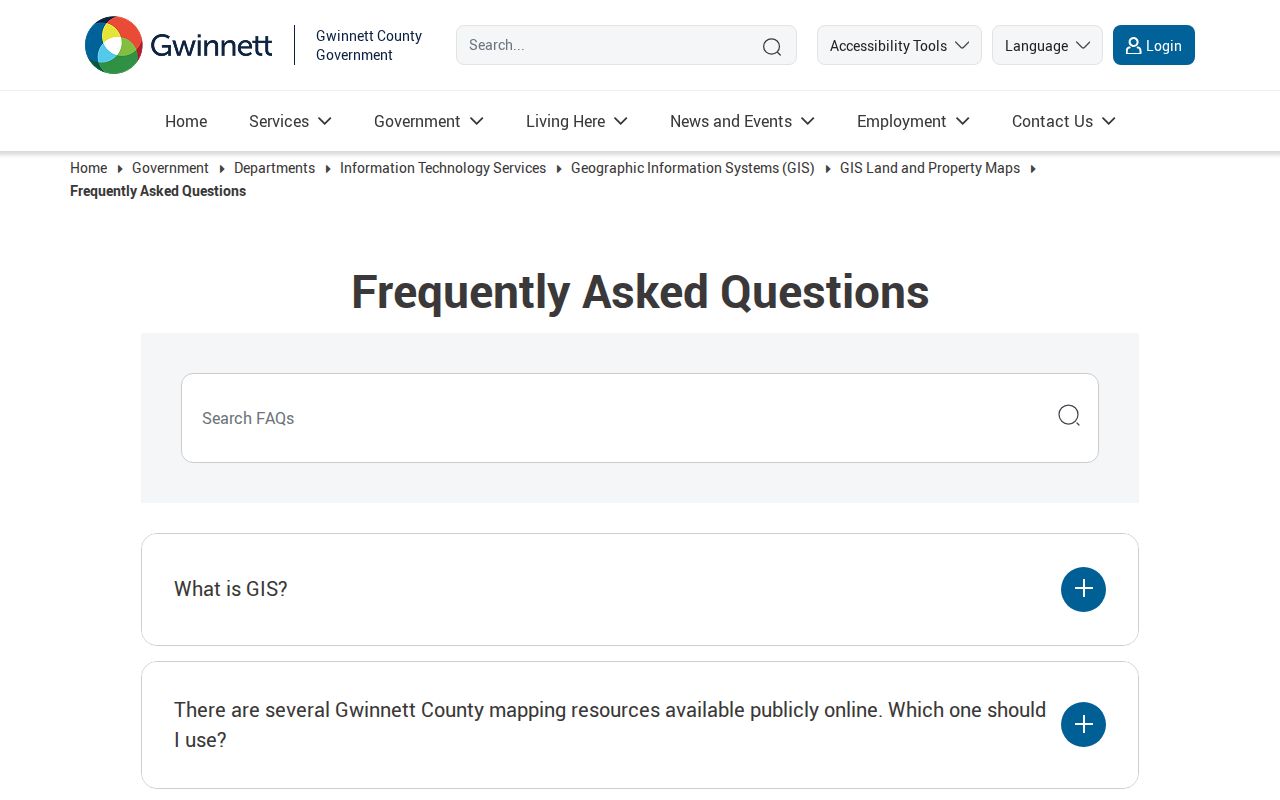This screenshot has height=800, width=1280.
Task: Click the header search magnifier icon
Action: [772, 47]
